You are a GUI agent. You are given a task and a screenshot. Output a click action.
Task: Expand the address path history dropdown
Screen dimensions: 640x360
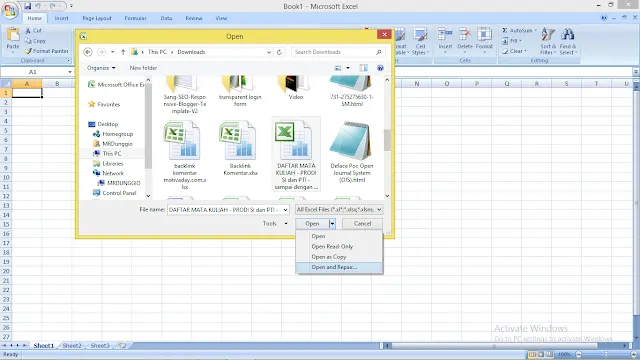[269, 52]
